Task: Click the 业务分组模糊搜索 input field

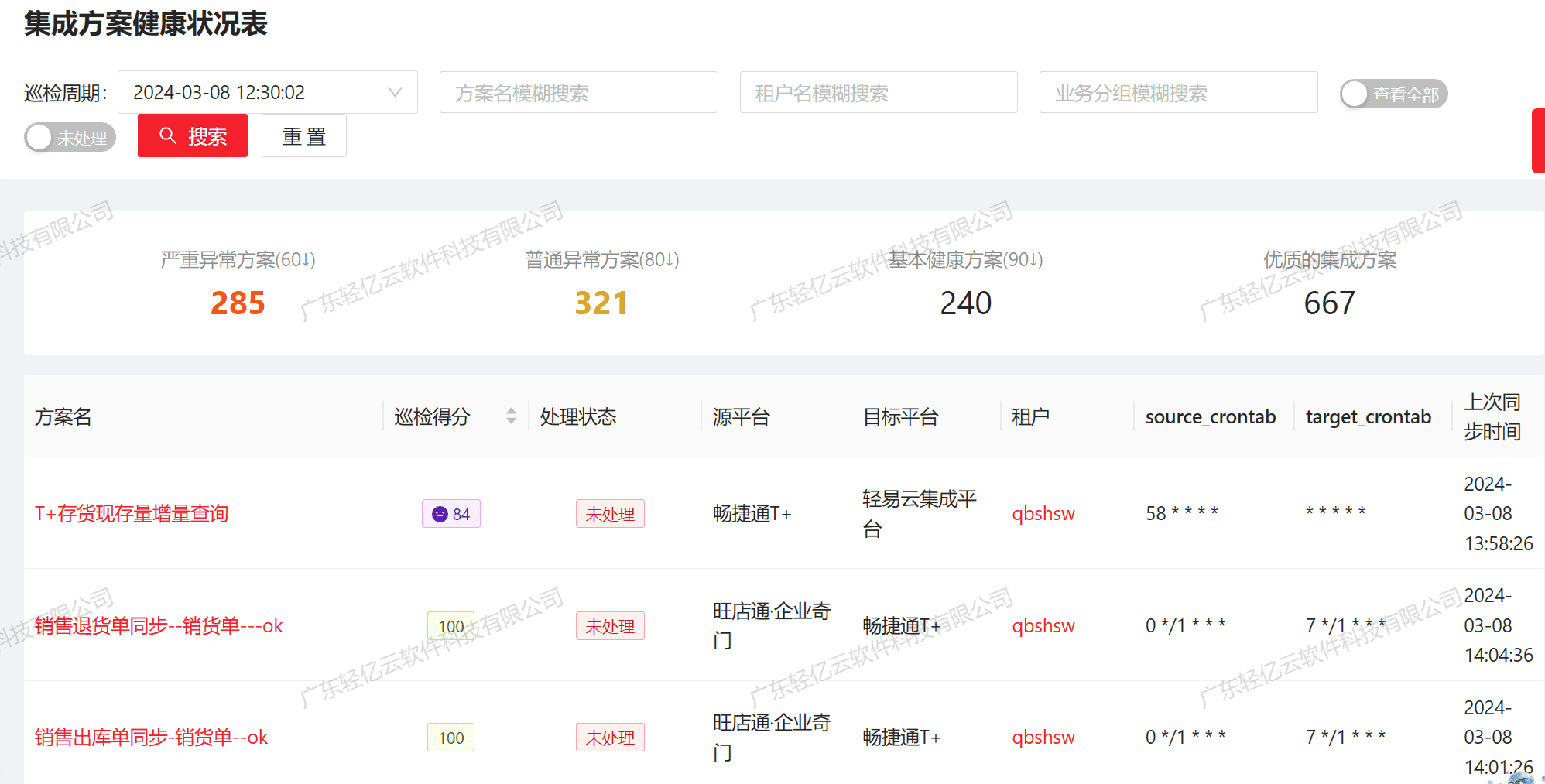Action: tap(1178, 92)
